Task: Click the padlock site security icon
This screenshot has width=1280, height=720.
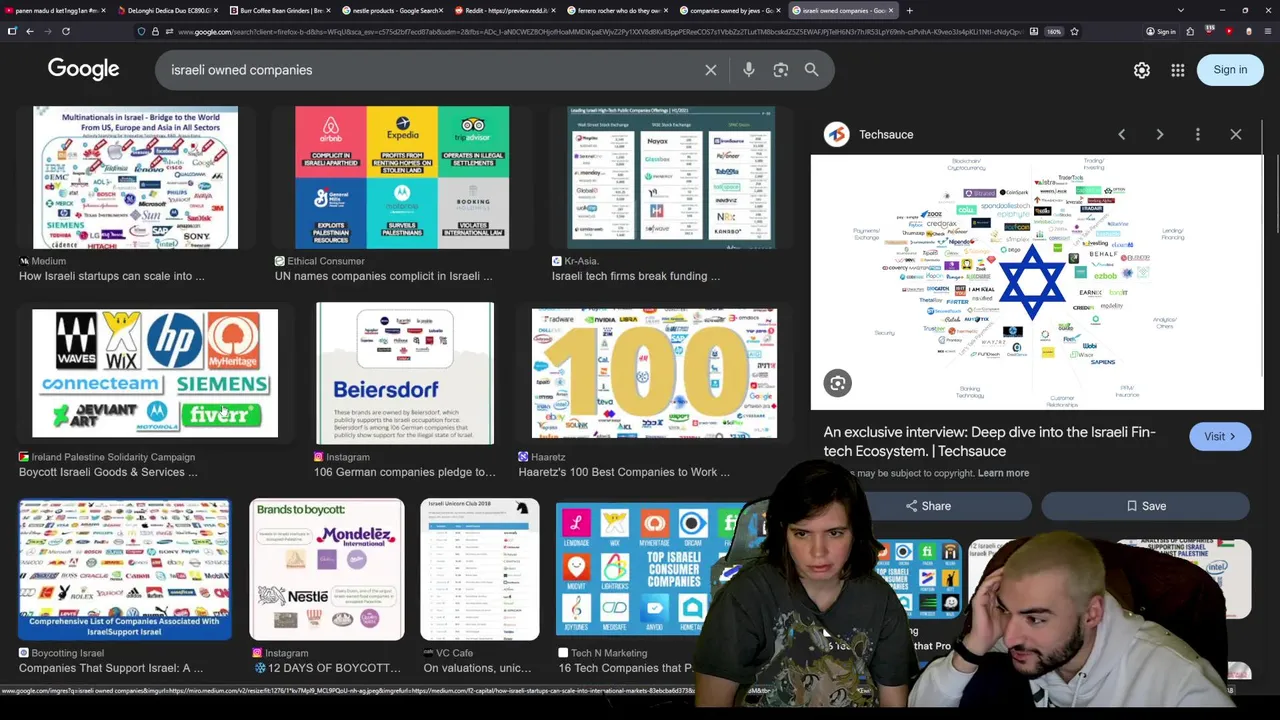Action: point(155,31)
